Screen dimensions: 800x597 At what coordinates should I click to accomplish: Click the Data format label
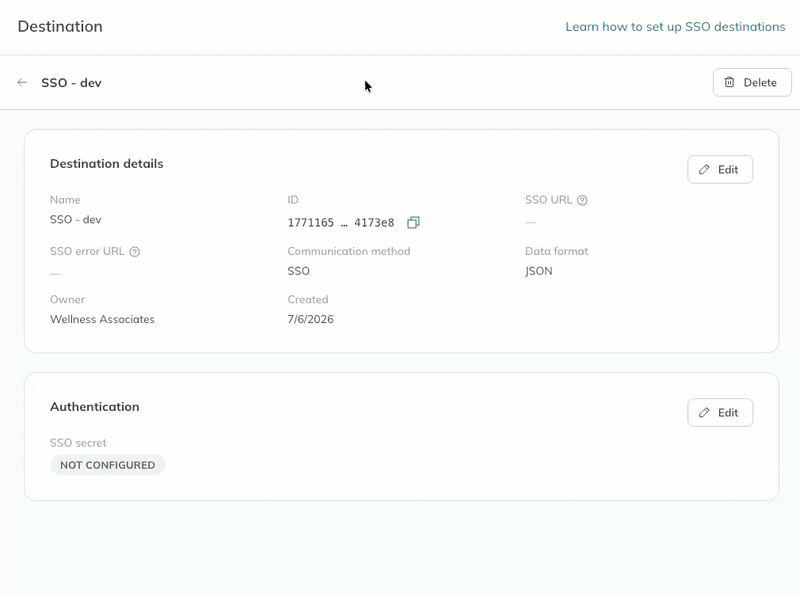click(557, 251)
